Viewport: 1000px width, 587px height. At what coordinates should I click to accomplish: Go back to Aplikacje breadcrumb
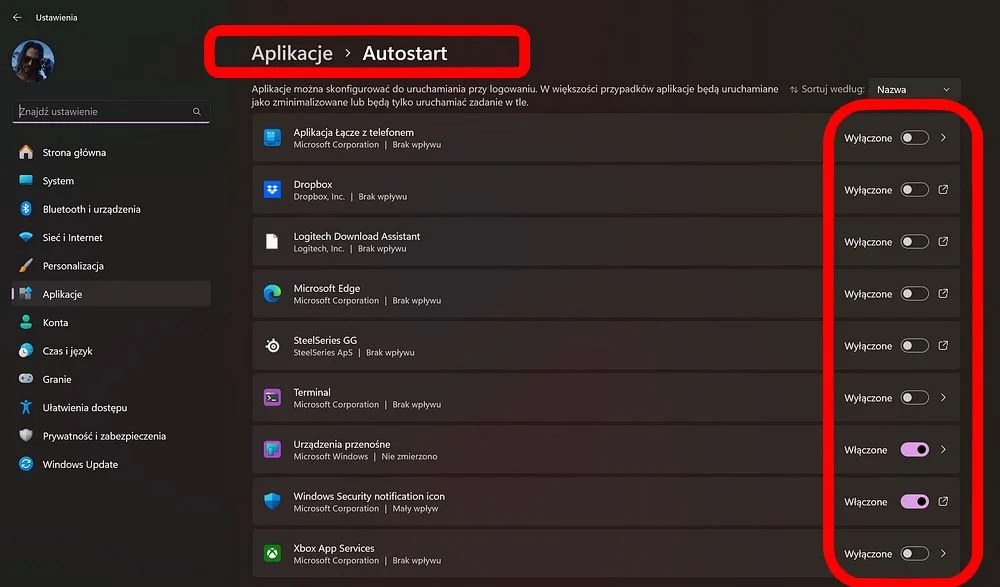pos(291,53)
